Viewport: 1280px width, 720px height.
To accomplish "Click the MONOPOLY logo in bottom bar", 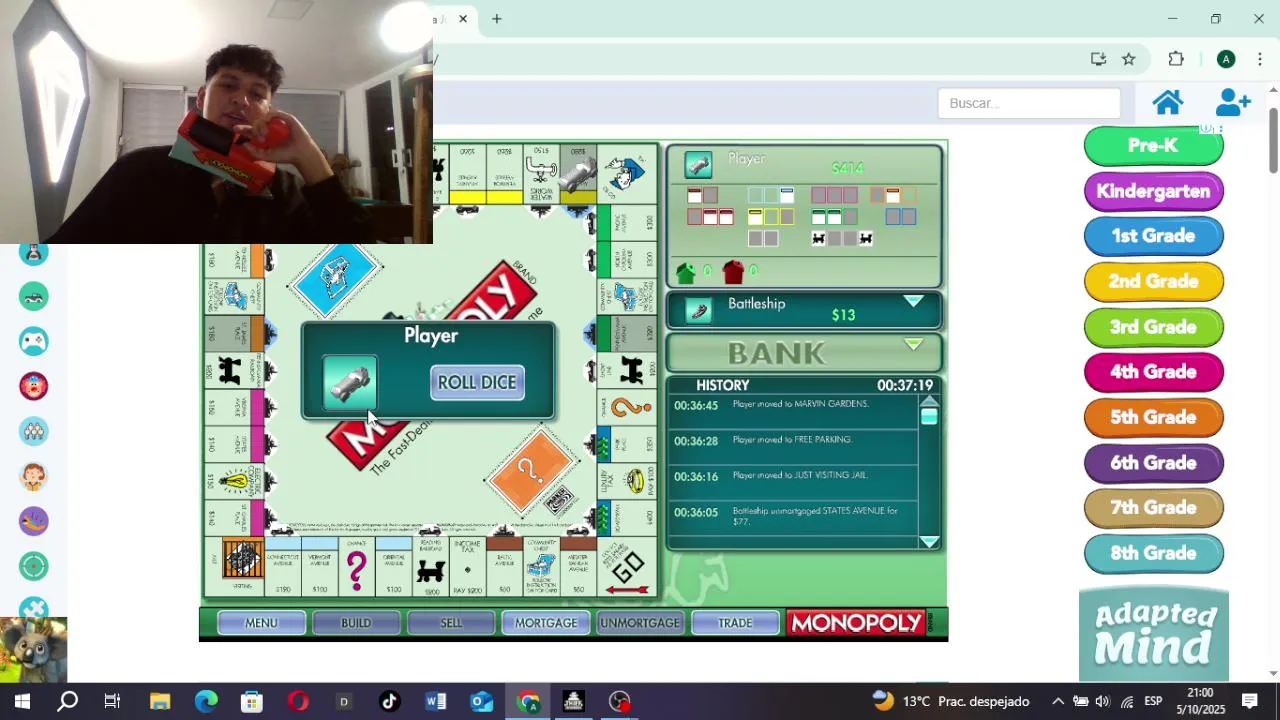I will 855,623.
